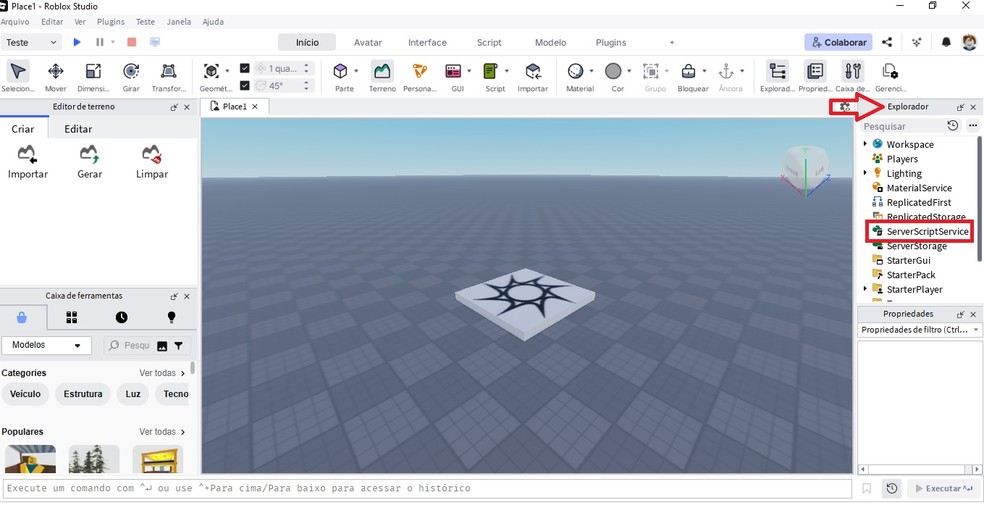Start the play test
Image resolution: width=984 pixels, height=521 pixels.
[x=77, y=42]
